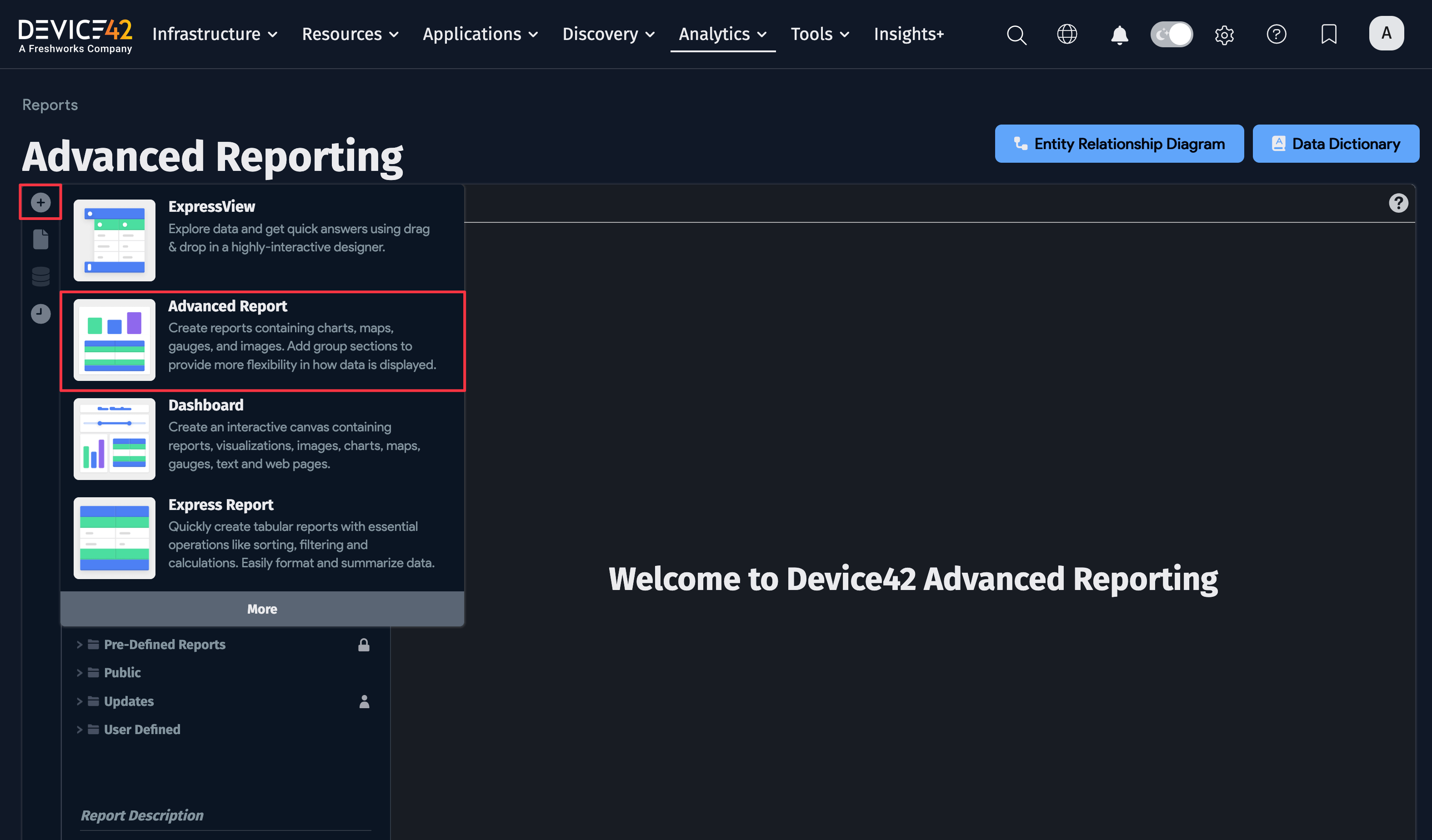Open the Data Dictionary
1432x840 pixels.
1336,144
